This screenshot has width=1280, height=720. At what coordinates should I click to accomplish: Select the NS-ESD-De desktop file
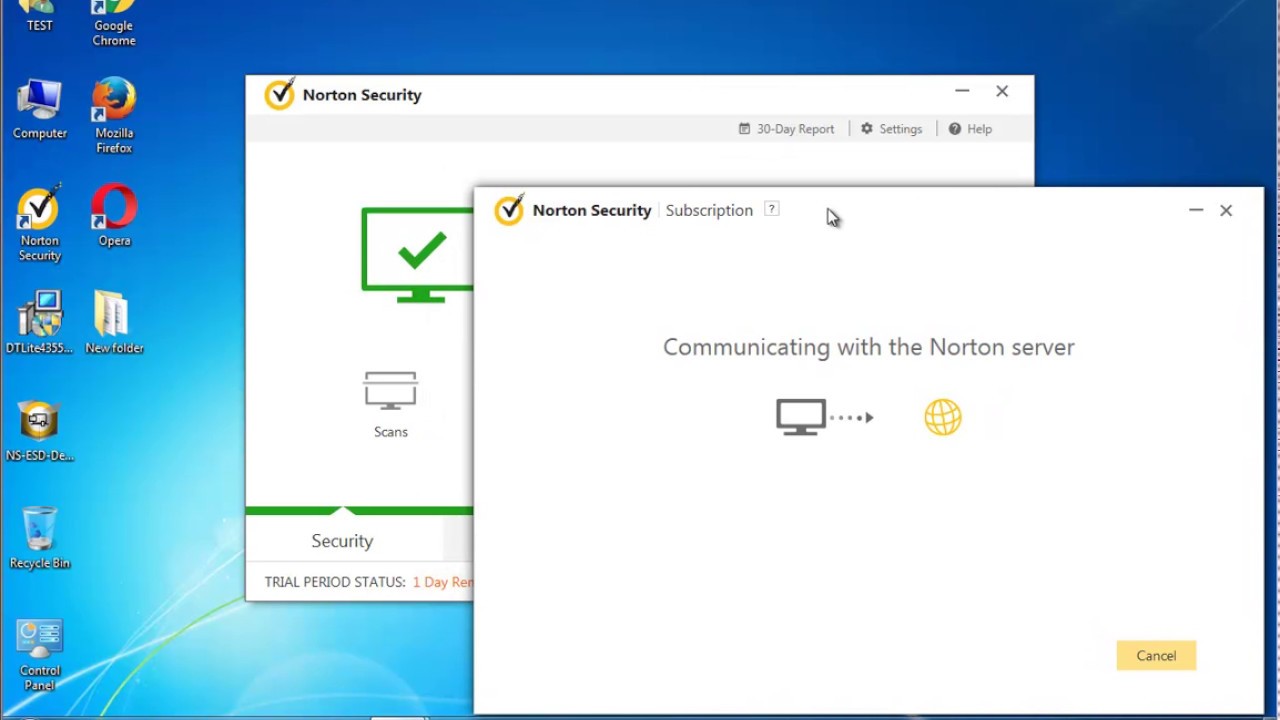point(39,431)
